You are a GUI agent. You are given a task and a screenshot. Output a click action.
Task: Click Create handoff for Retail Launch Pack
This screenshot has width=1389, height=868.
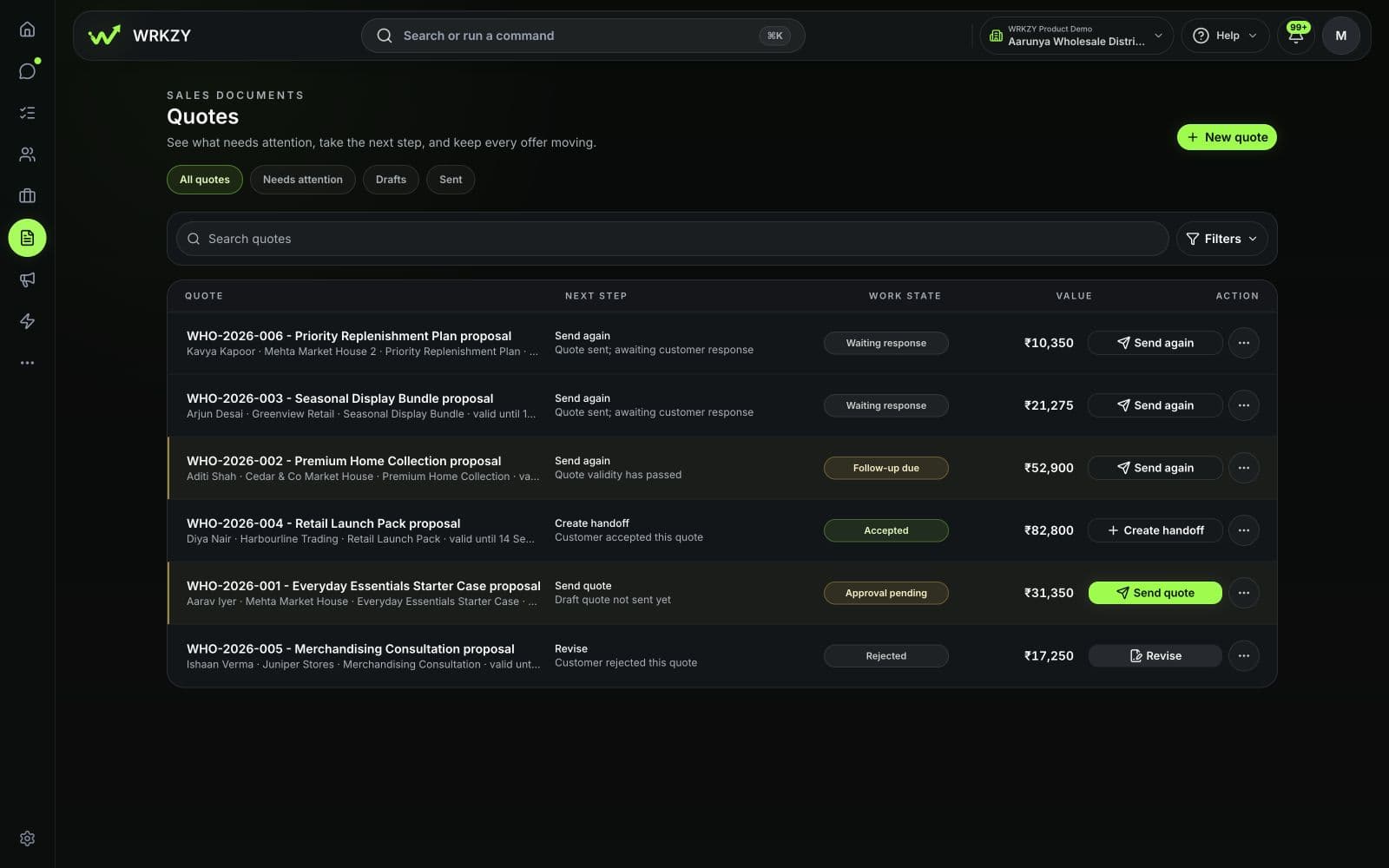pyautogui.click(x=1155, y=530)
